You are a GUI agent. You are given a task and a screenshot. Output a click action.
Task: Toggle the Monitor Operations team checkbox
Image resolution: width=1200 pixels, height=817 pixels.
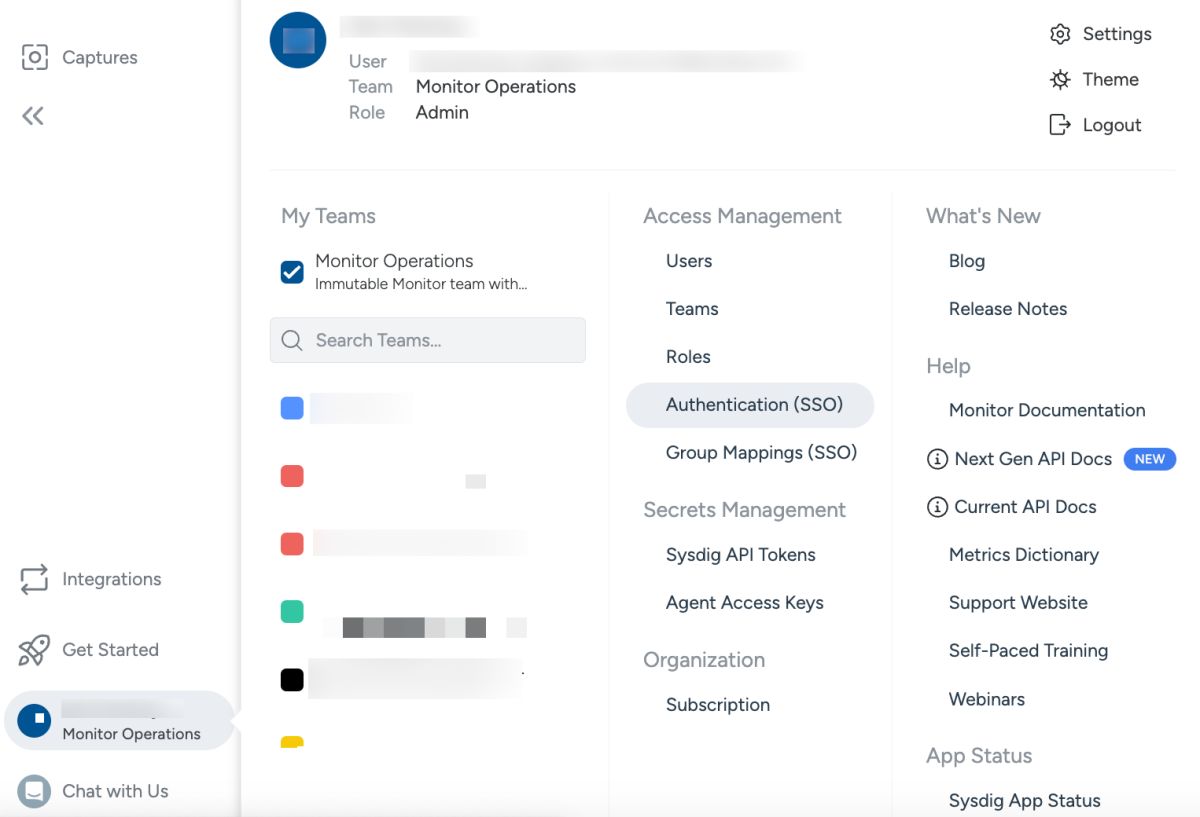click(292, 272)
